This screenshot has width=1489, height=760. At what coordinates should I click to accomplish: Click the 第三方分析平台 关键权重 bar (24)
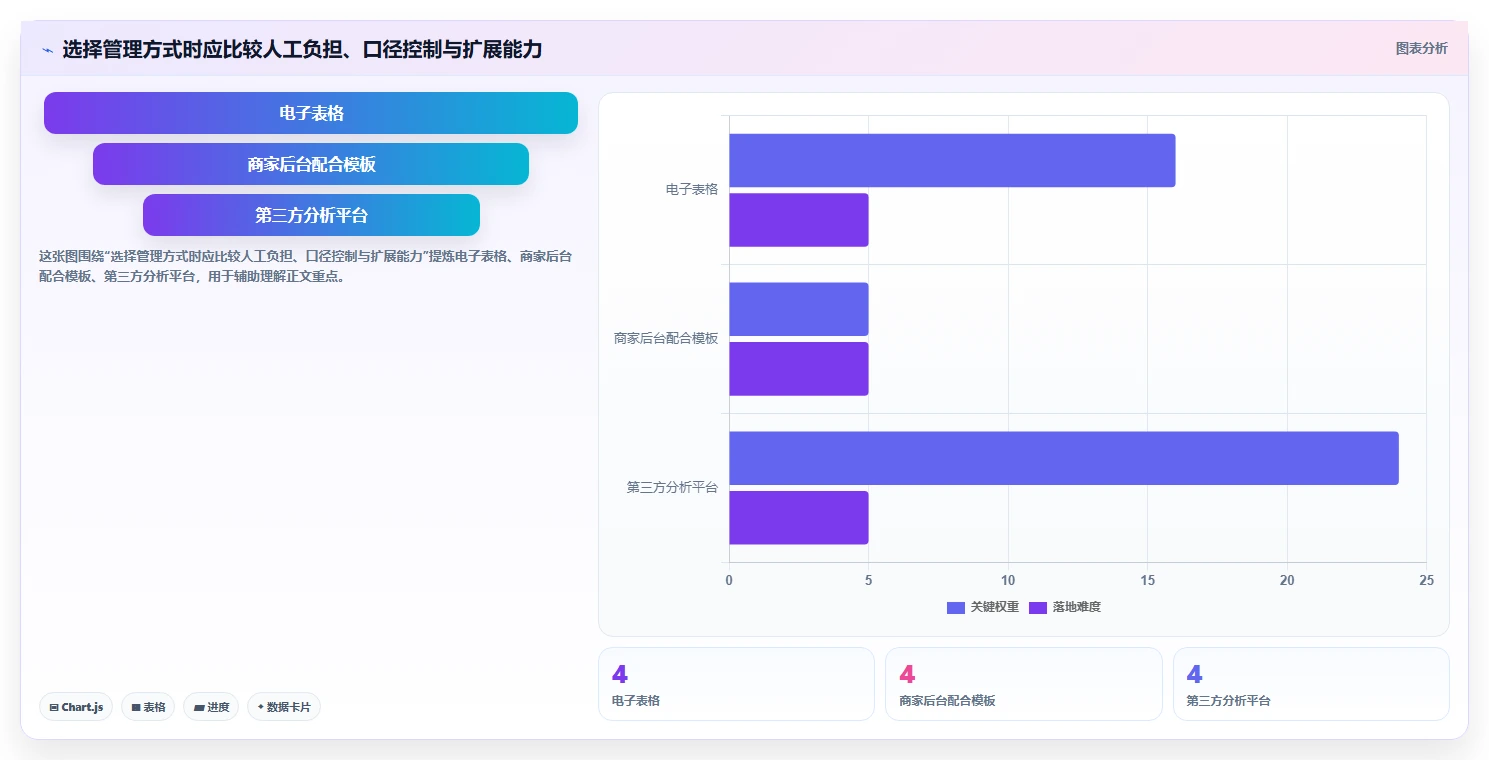tap(1064, 458)
